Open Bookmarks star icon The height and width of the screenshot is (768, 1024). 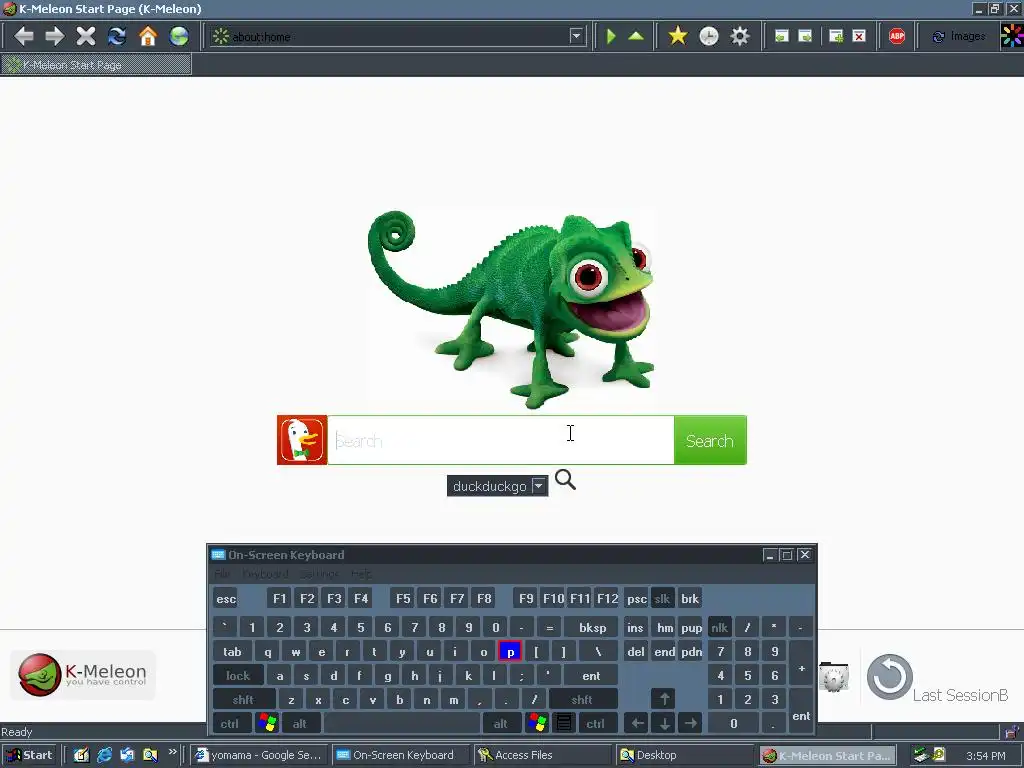[x=678, y=36]
